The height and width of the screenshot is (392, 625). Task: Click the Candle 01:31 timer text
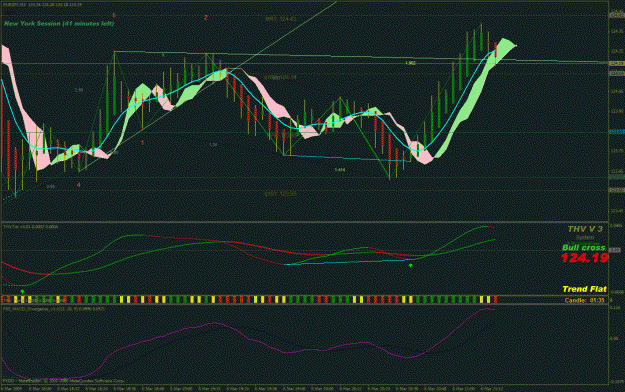tap(584, 300)
